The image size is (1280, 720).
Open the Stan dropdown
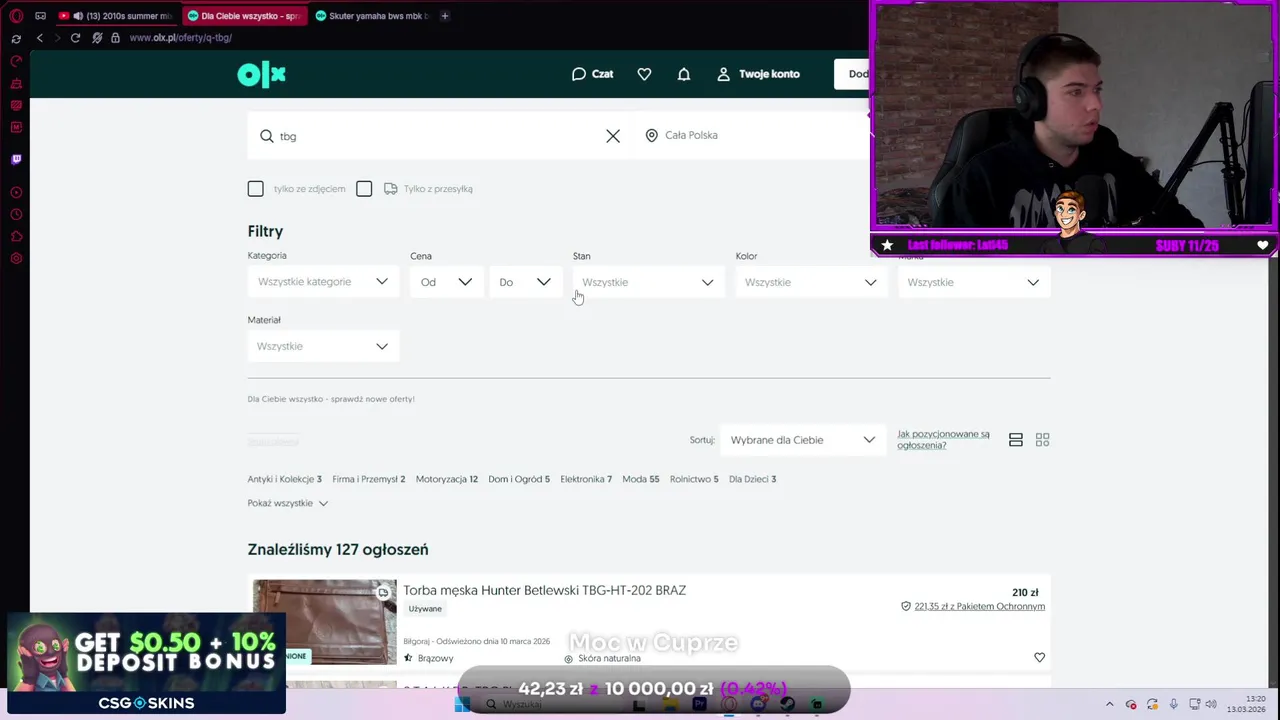click(648, 282)
